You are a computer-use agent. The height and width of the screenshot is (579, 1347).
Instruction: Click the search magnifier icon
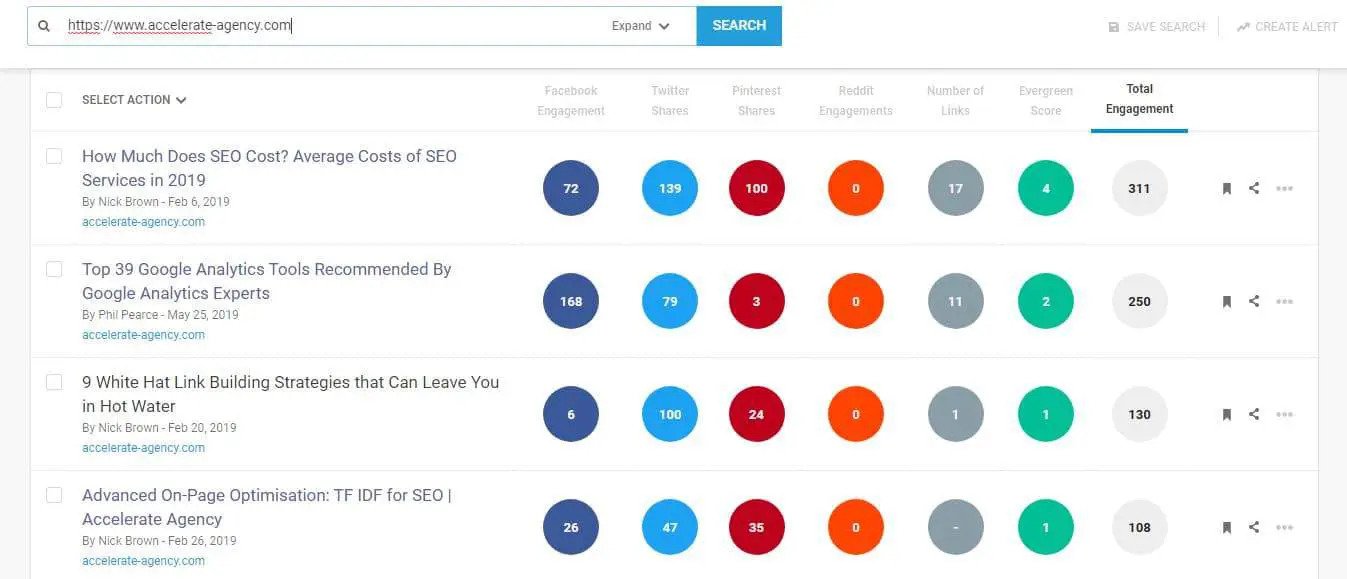44,26
